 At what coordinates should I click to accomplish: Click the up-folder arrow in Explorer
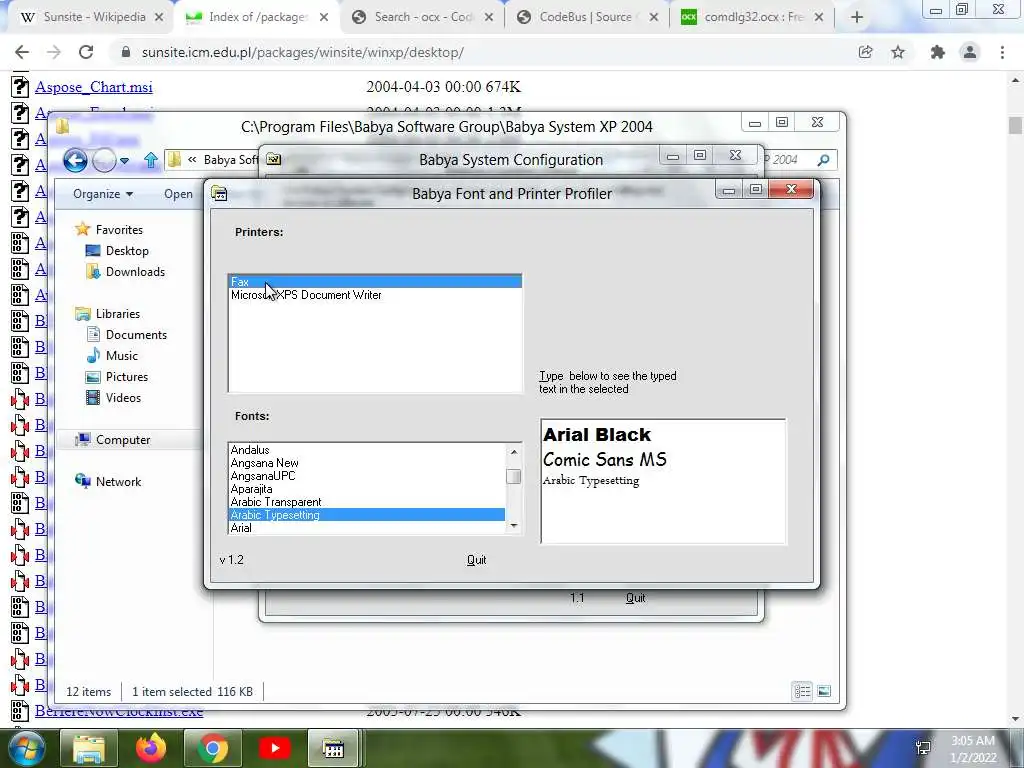click(x=151, y=160)
